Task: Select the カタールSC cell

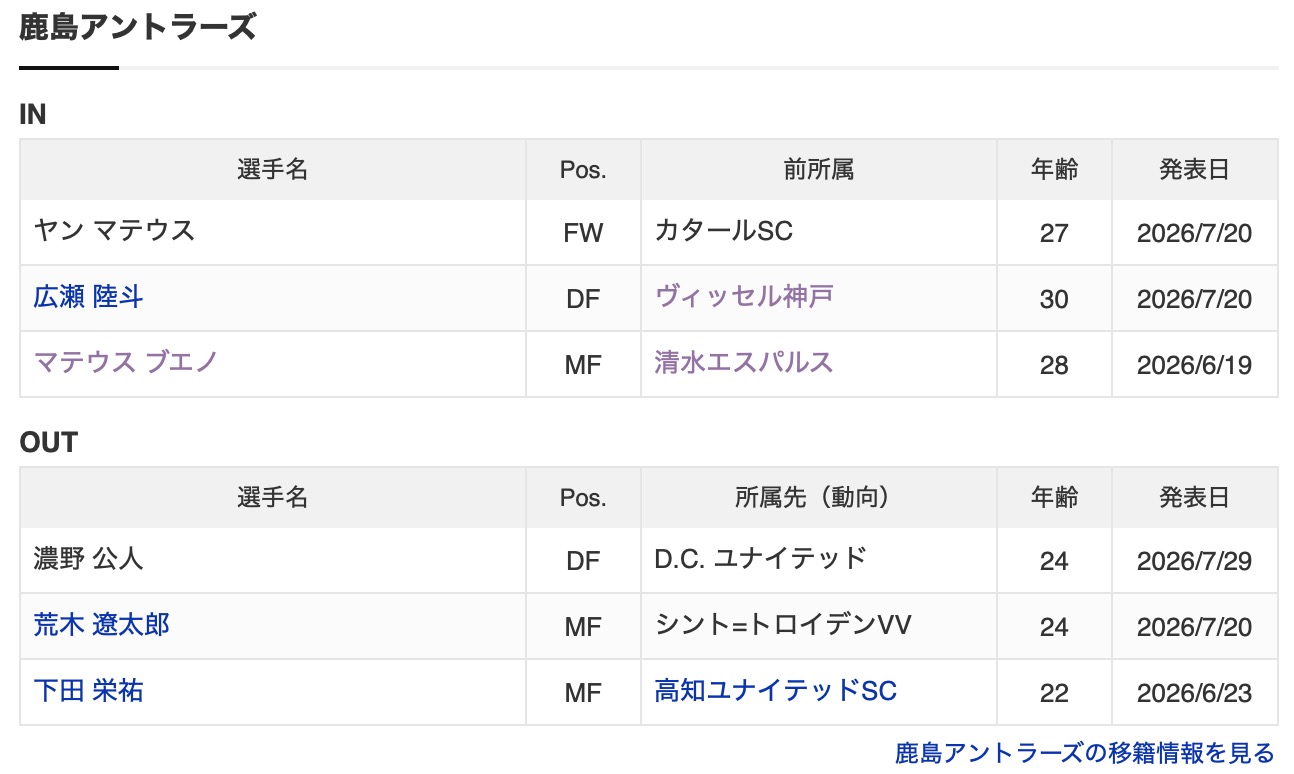Action: click(819, 232)
